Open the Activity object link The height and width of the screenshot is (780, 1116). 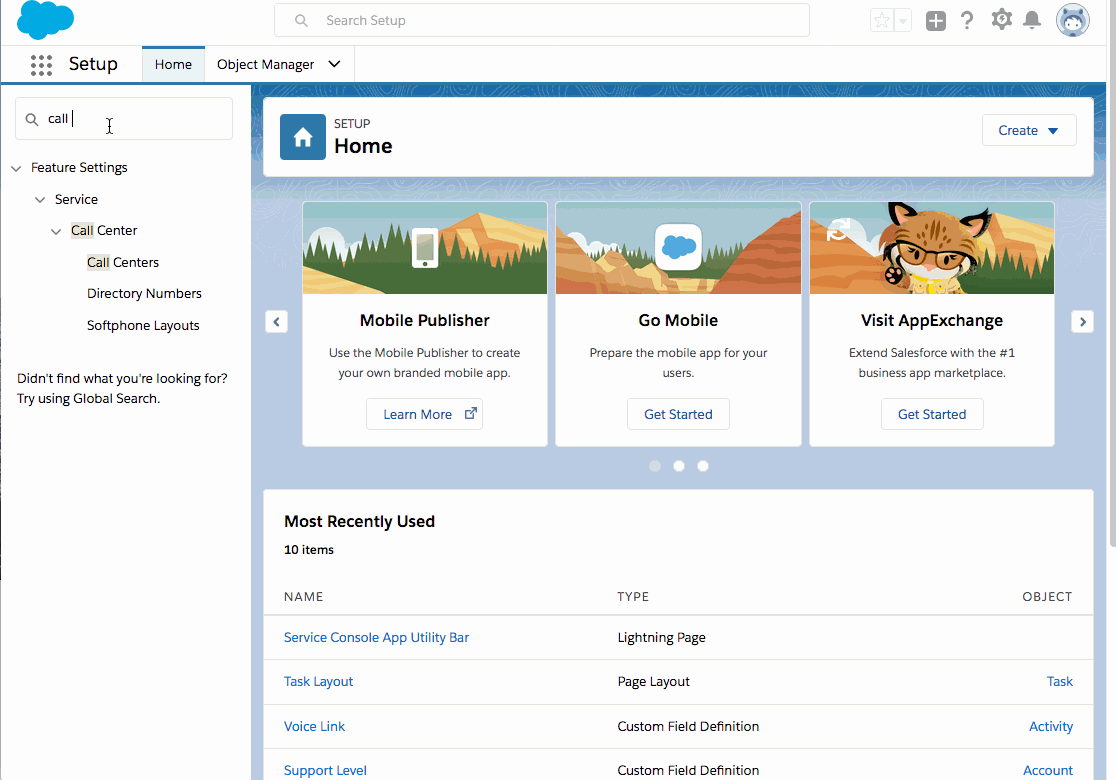pyautogui.click(x=1051, y=727)
